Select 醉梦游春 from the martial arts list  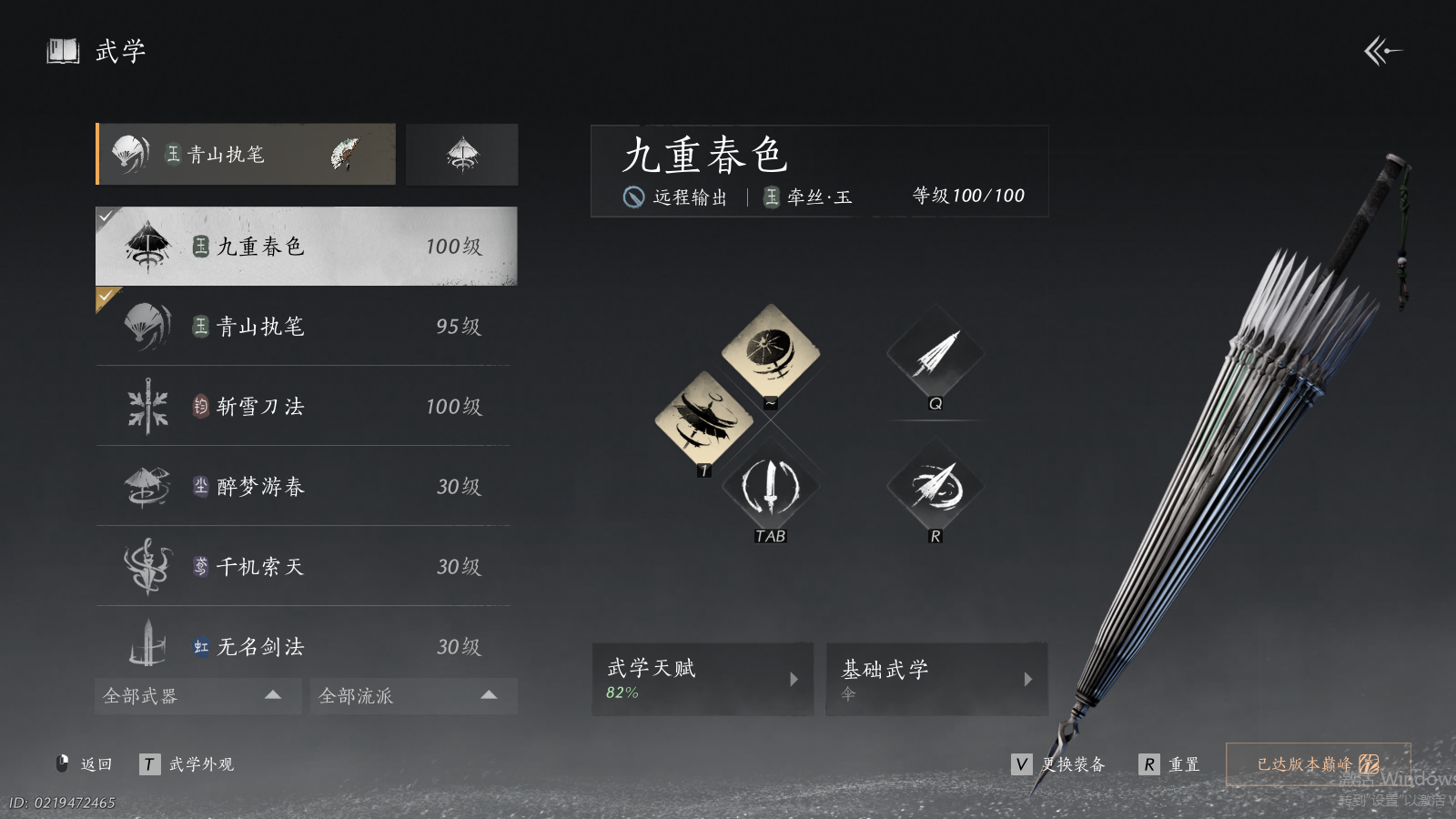click(x=303, y=486)
